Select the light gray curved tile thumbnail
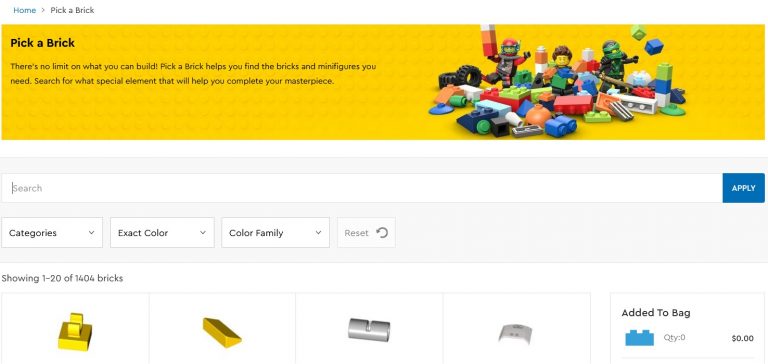Viewport: 768px width, 364px height. (515, 332)
